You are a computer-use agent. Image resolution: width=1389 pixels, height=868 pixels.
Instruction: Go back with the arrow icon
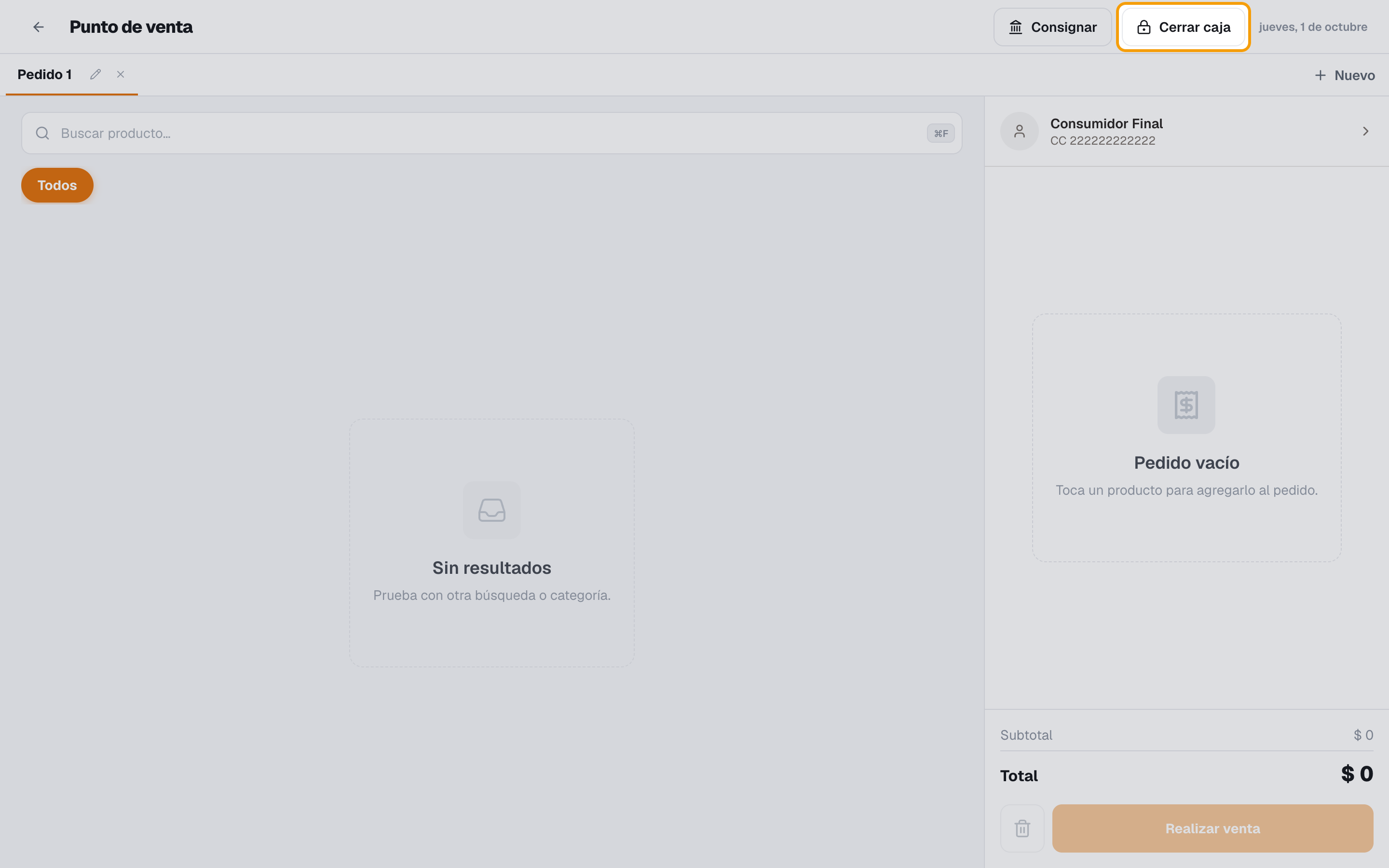coord(39,27)
